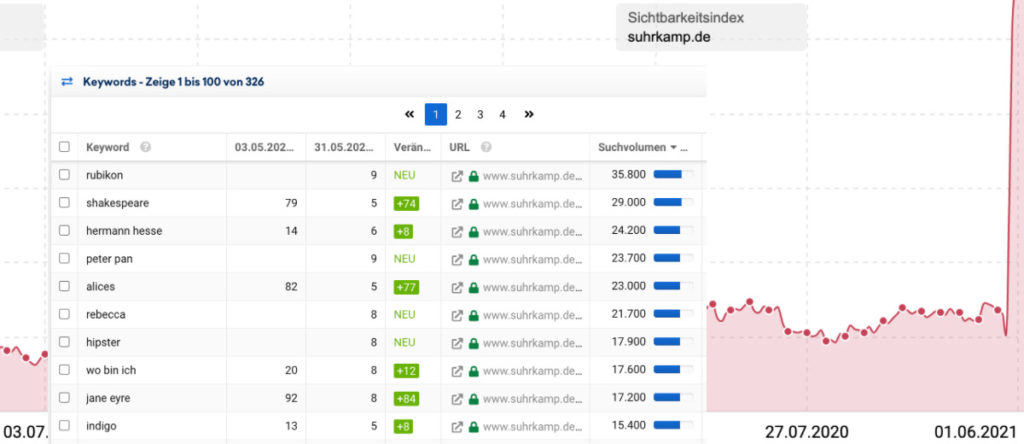1024x444 pixels.
Task: Open the suhrkamp.de URL for alices
Action: pyautogui.click(x=531, y=287)
